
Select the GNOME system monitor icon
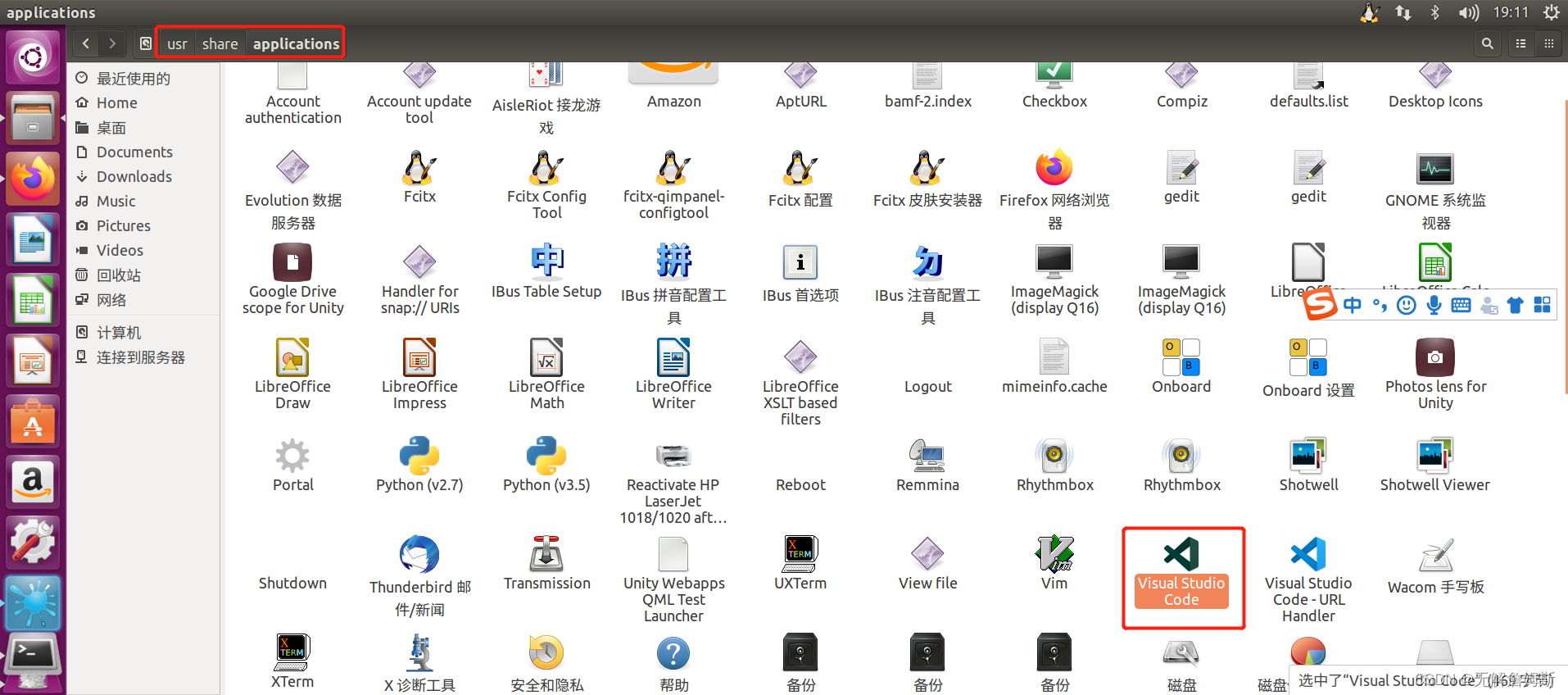[x=1435, y=170]
